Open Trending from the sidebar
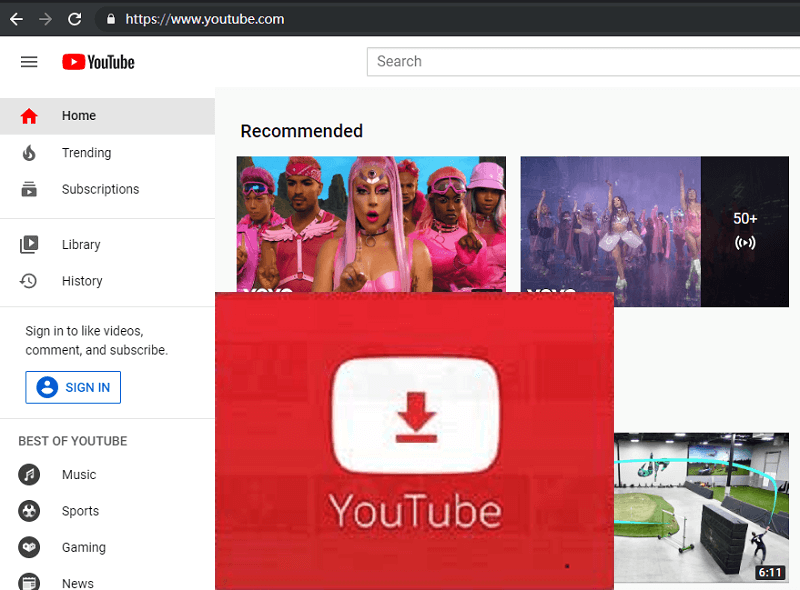Screen dimensions: 800x590 click(107, 153)
